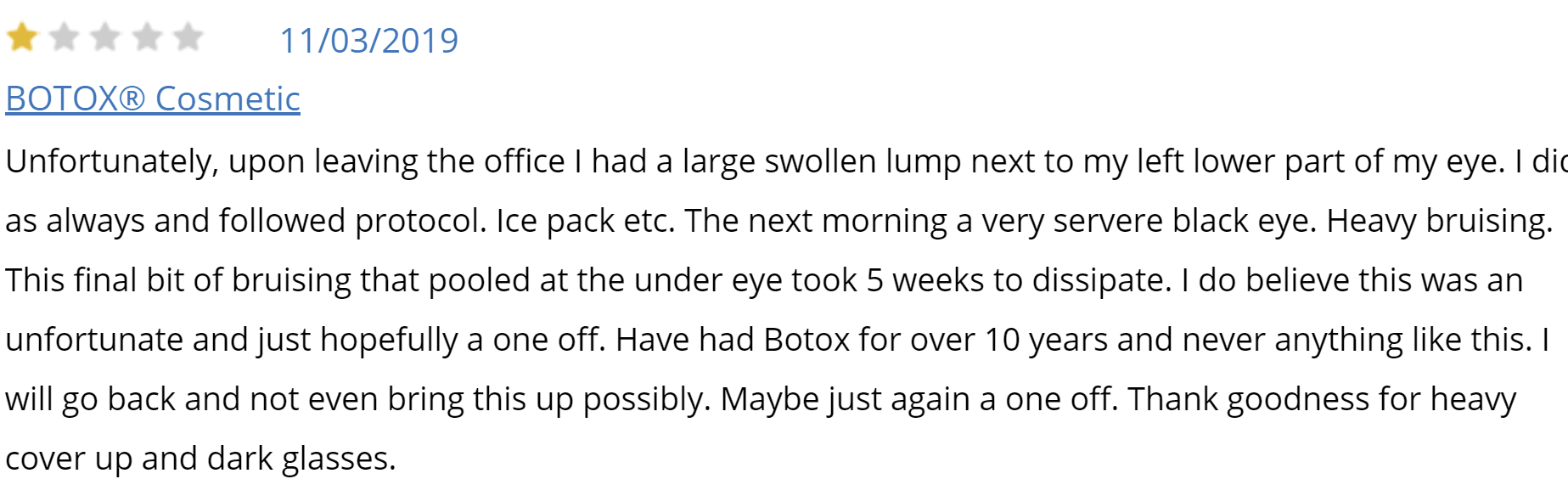Set rating with the fifth gray star
This screenshot has width=1568, height=479.
click(x=188, y=38)
